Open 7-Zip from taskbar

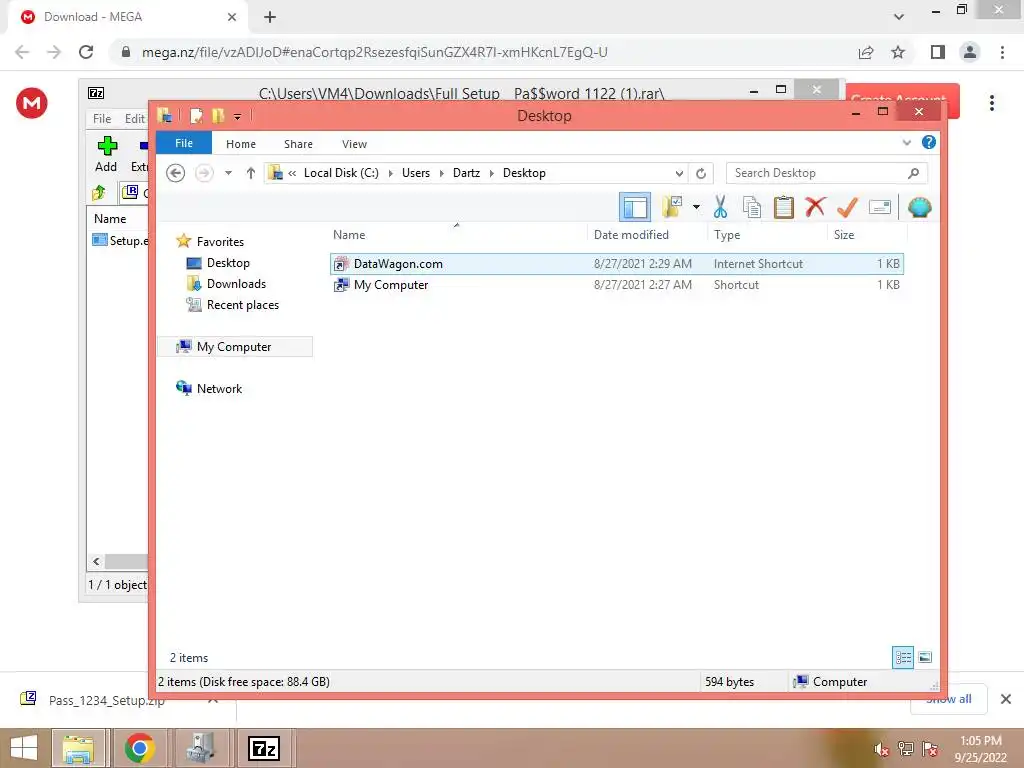pyautogui.click(x=264, y=748)
